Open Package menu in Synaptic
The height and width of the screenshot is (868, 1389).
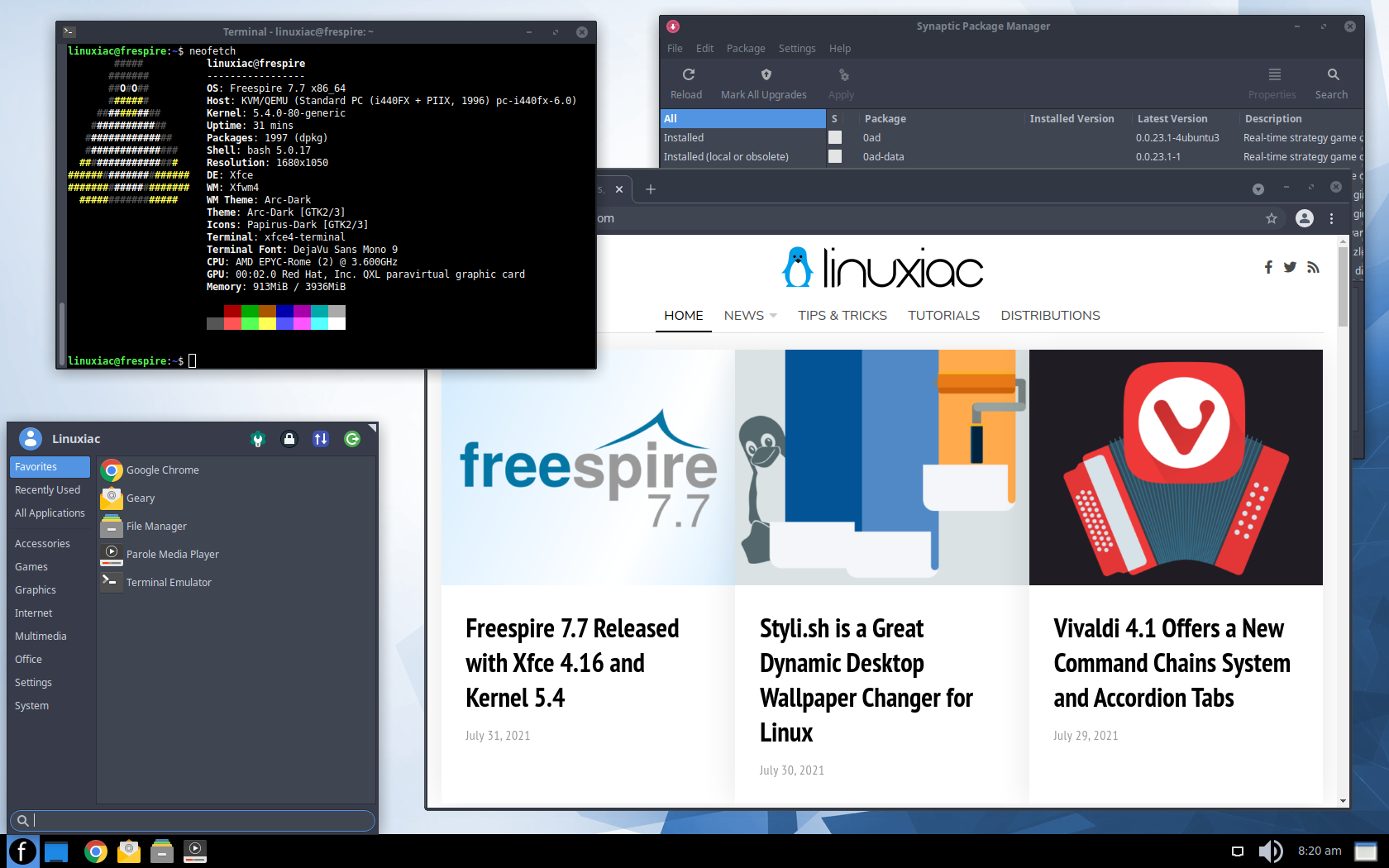click(746, 48)
